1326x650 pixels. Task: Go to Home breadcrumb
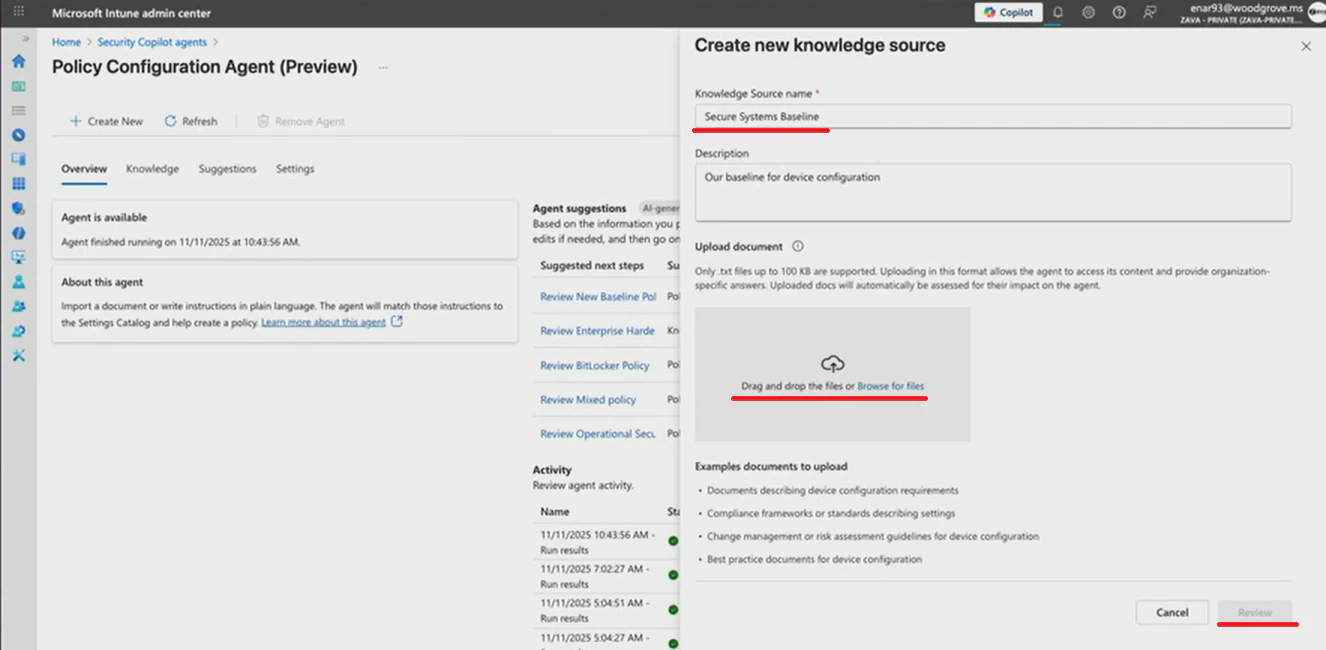[66, 42]
